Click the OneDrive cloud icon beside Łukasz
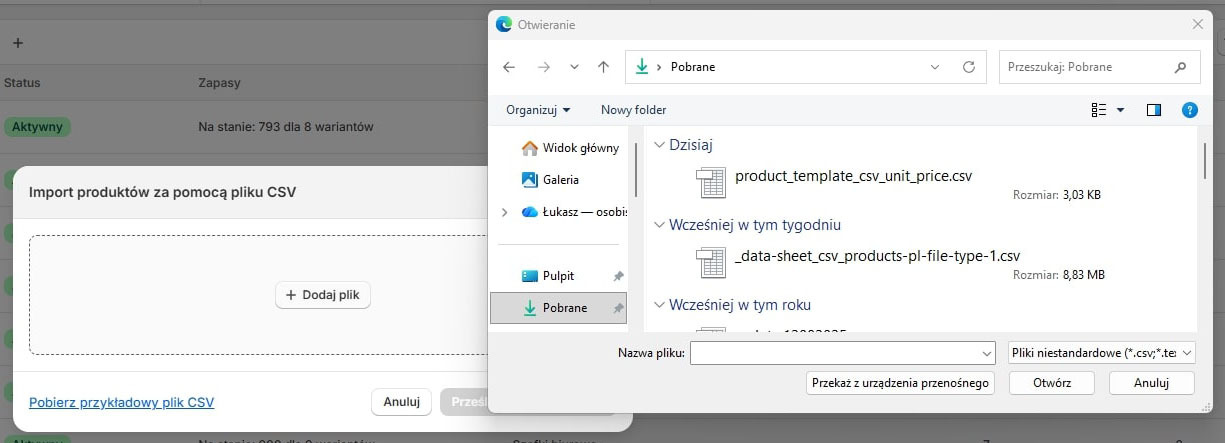Viewport: 1225px width, 443px height. pos(530,212)
